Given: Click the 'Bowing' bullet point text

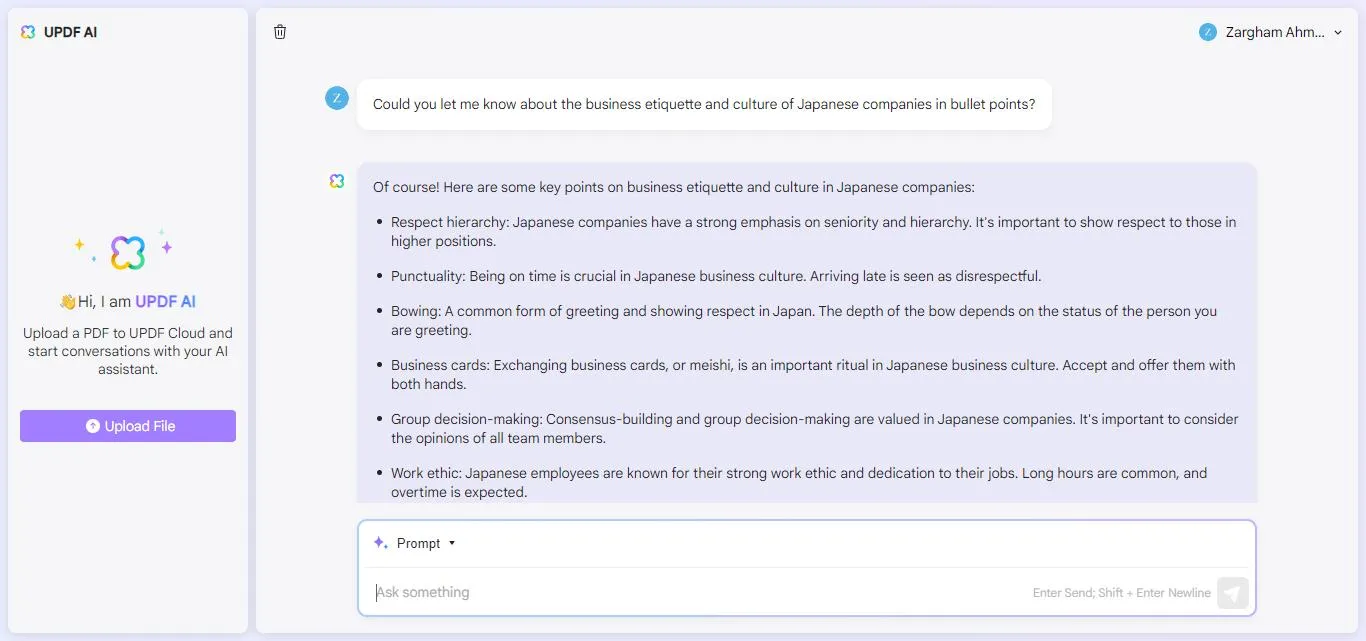Looking at the screenshot, I should 804,321.
